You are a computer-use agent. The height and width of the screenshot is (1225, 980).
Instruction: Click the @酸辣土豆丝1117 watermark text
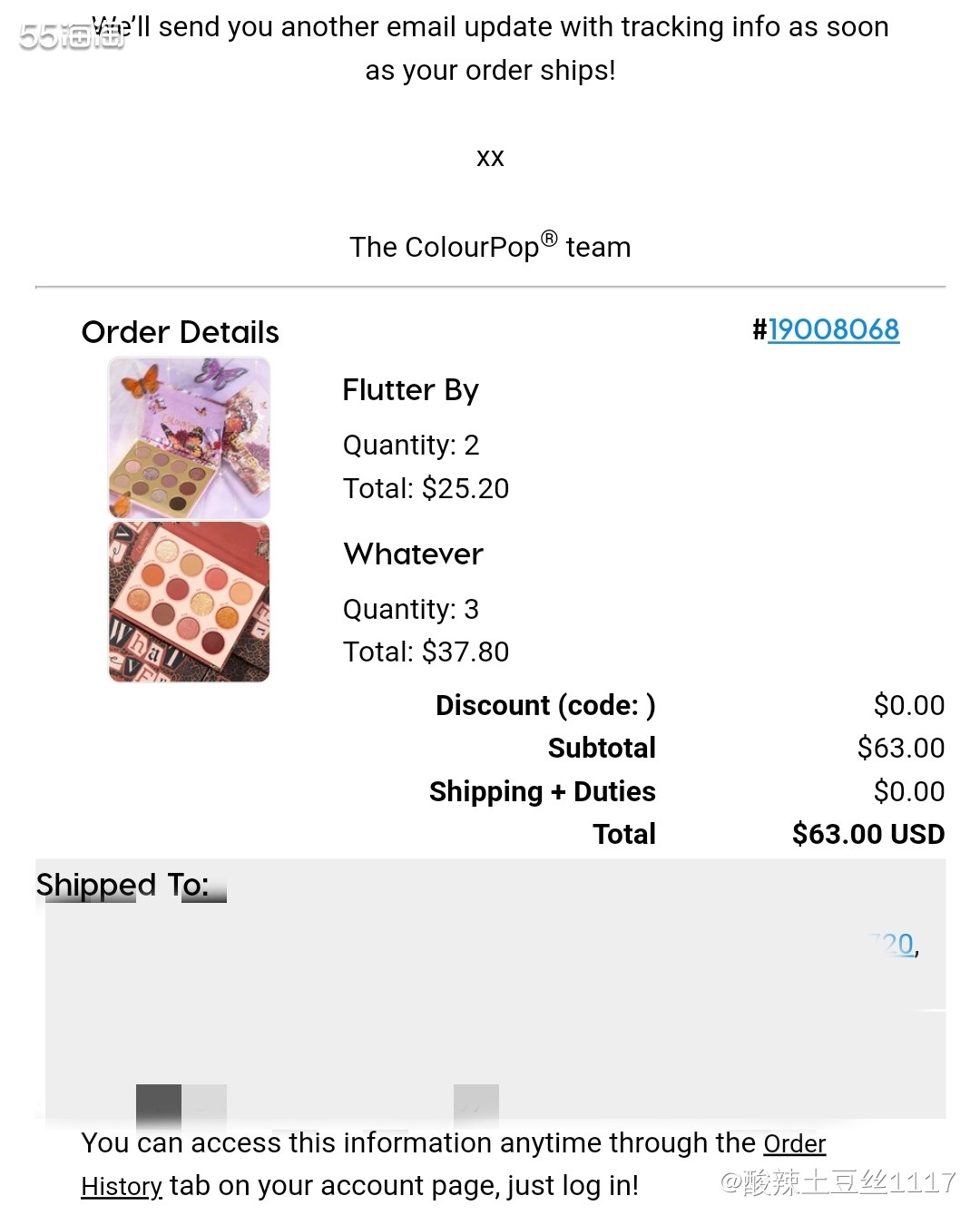pos(838,1181)
